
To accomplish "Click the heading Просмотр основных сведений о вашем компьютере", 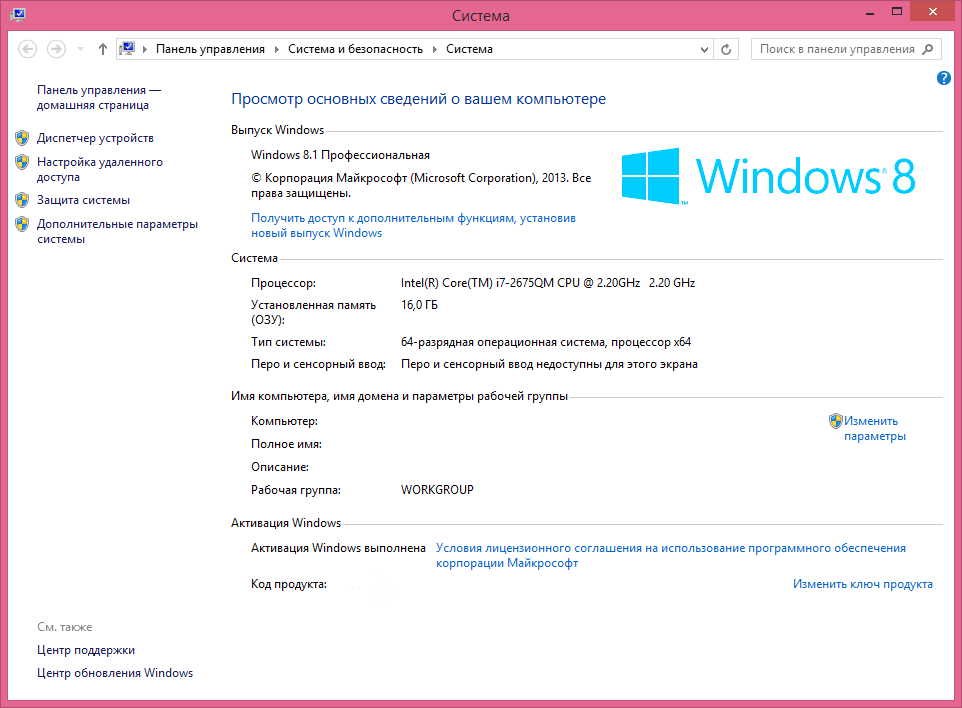I will (418, 99).
